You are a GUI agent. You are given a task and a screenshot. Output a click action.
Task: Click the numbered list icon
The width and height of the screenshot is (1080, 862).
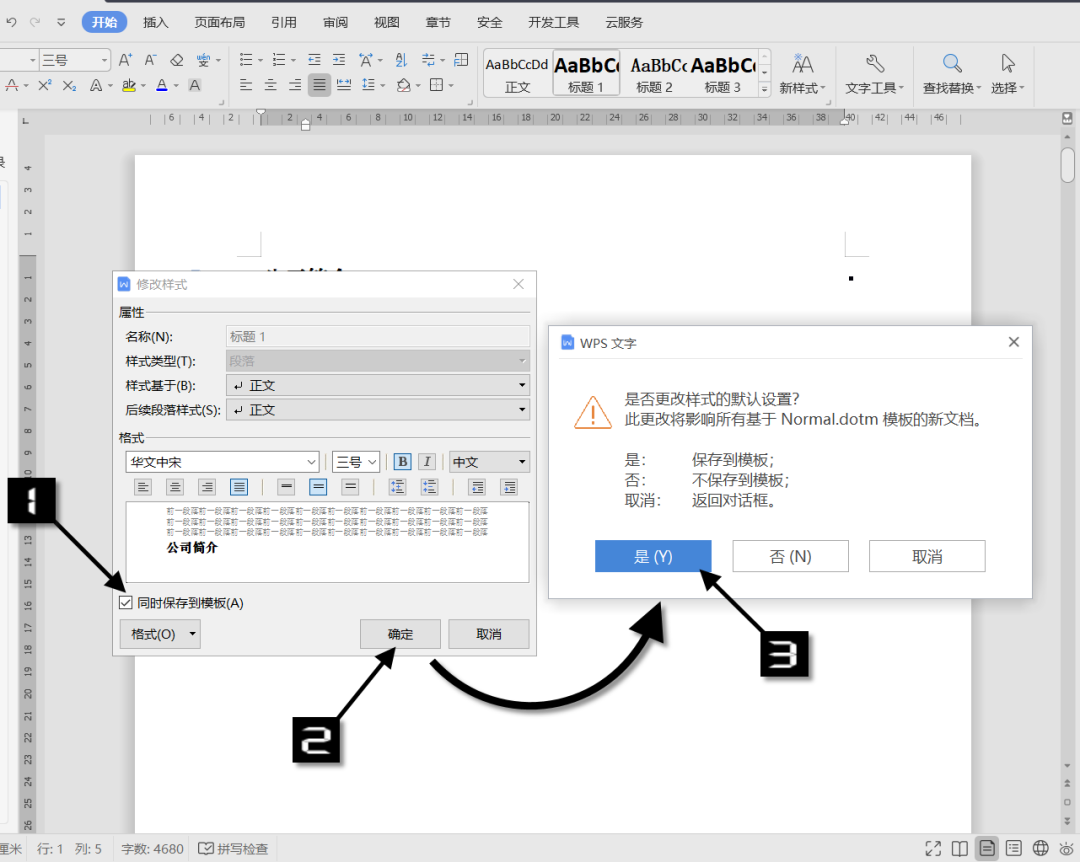click(279, 60)
